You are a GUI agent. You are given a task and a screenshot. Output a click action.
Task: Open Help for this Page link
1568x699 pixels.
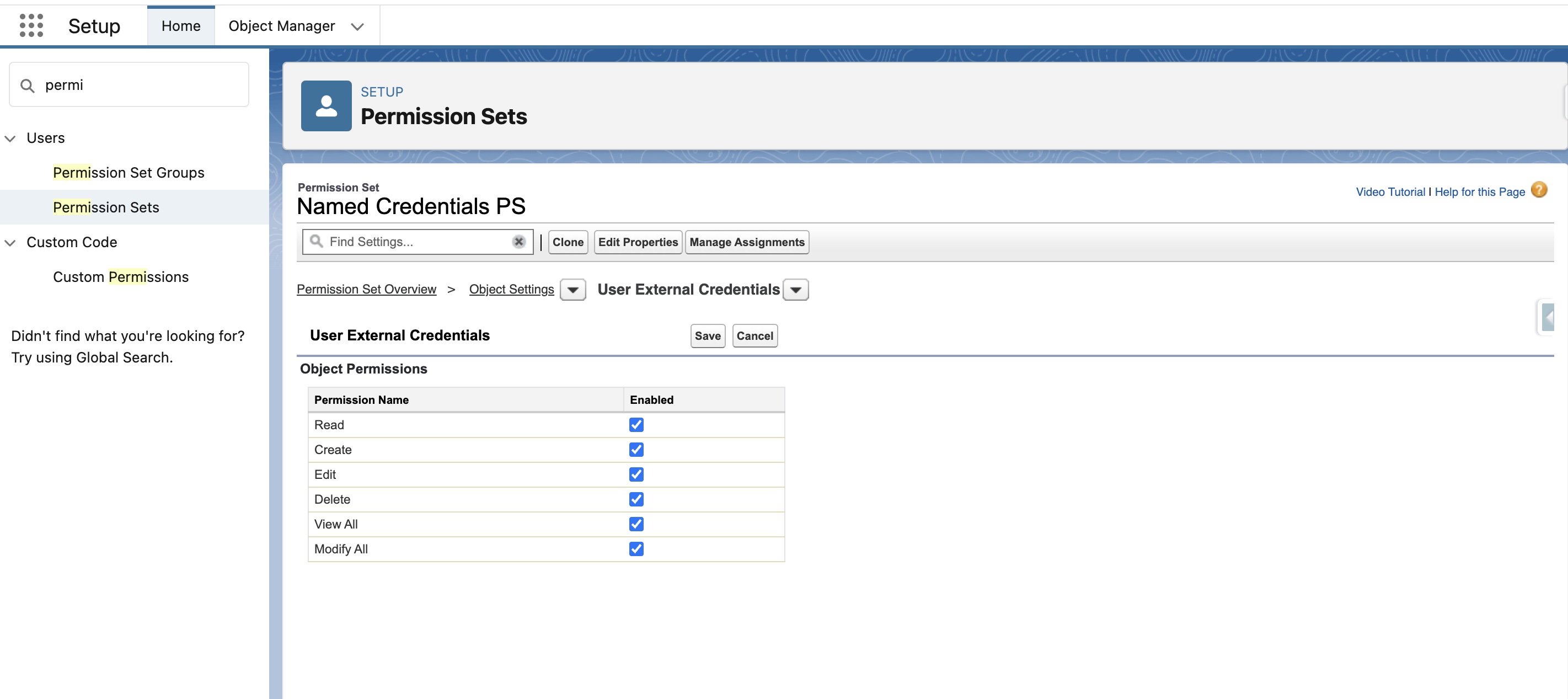(1480, 192)
